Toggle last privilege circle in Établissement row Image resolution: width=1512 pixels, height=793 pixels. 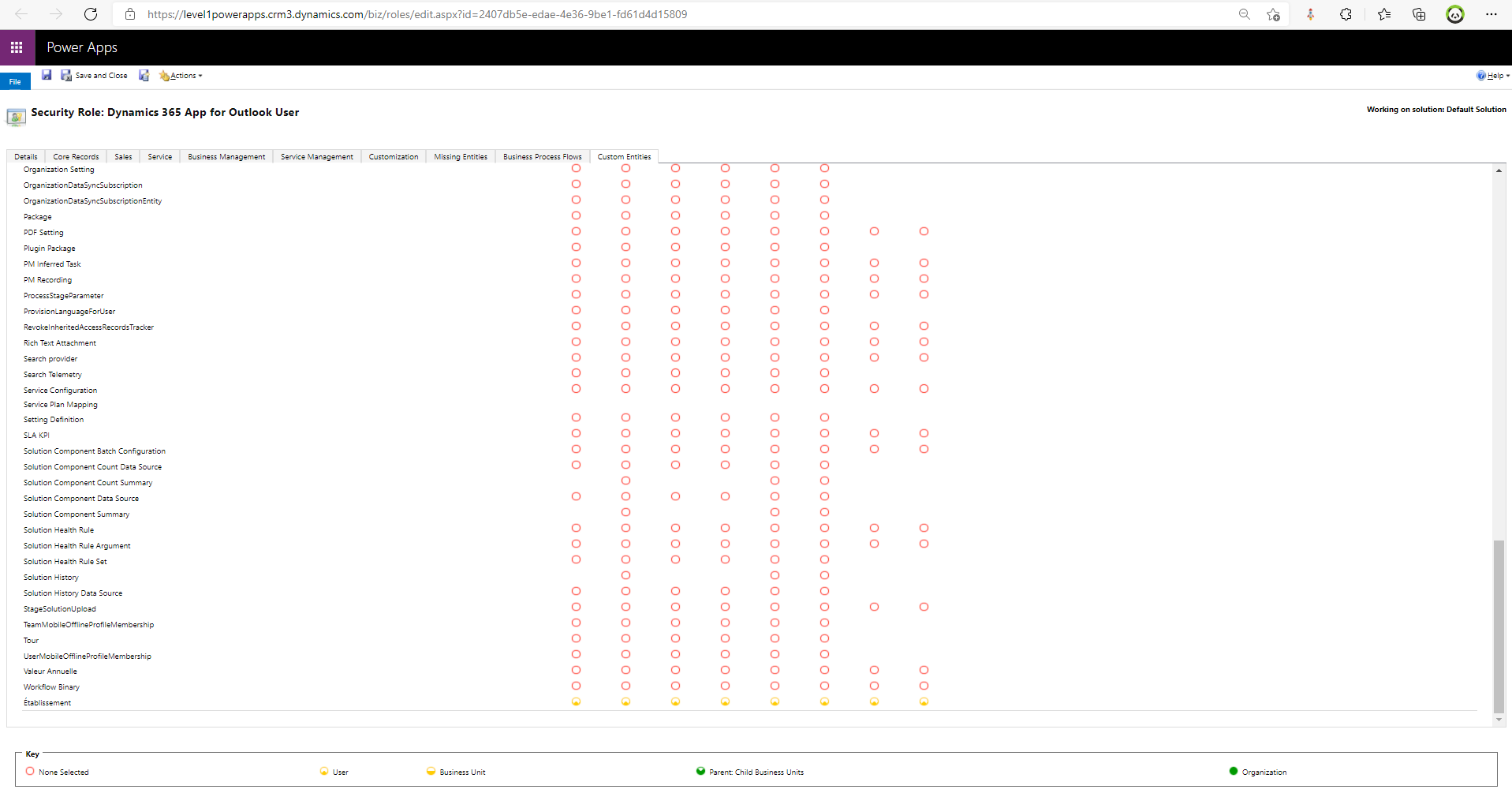click(x=924, y=701)
